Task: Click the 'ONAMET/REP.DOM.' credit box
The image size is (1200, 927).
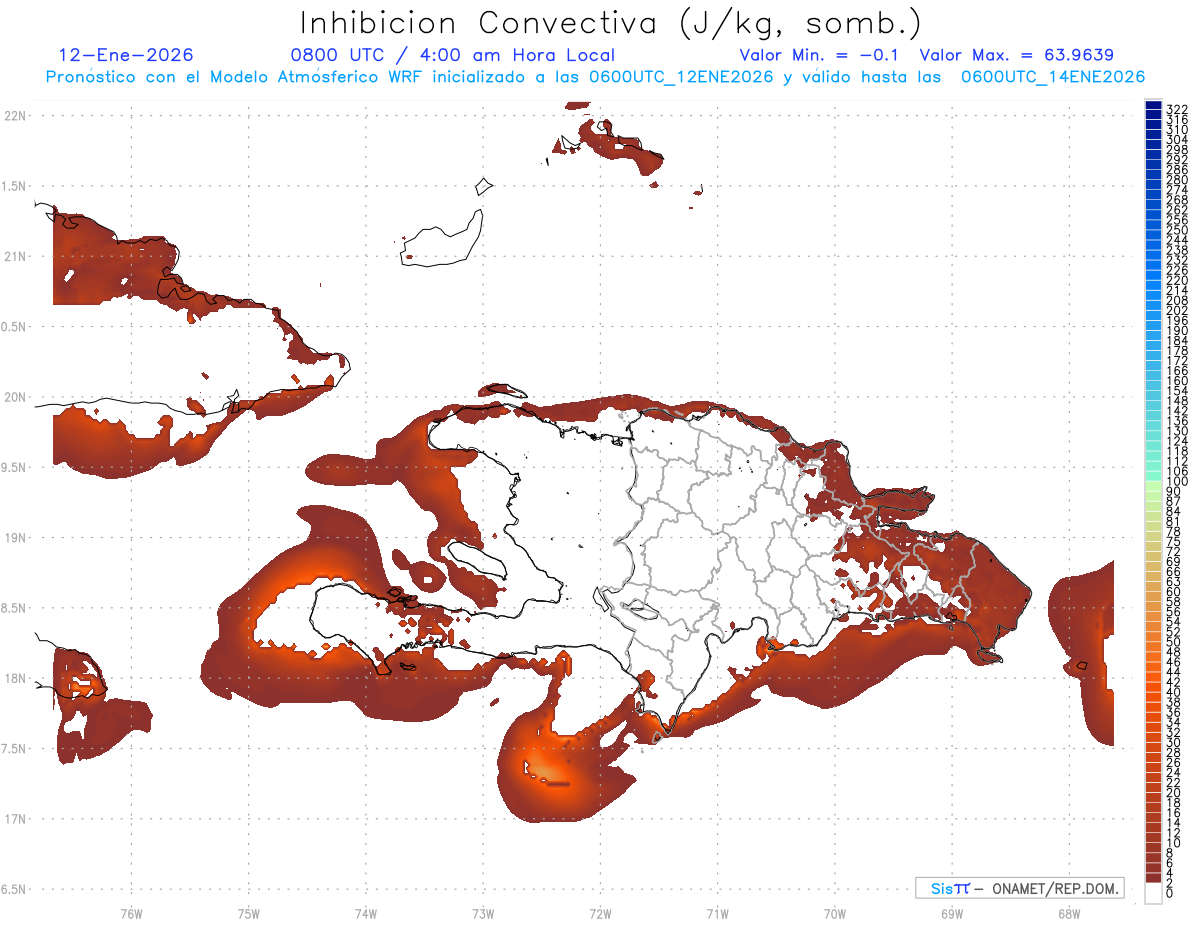Action: click(x=1020, y=888)
